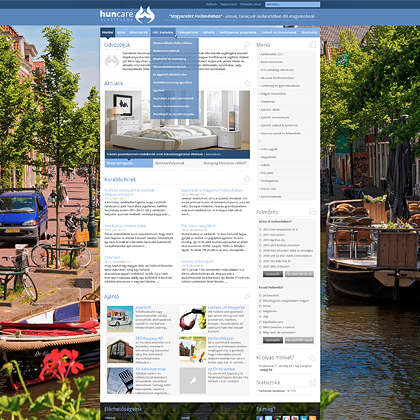Click the 'Az Ön hirdetése' placeholder thumbnail
Image resolution: width=420 pixels, height=420 pixels.
192,381
